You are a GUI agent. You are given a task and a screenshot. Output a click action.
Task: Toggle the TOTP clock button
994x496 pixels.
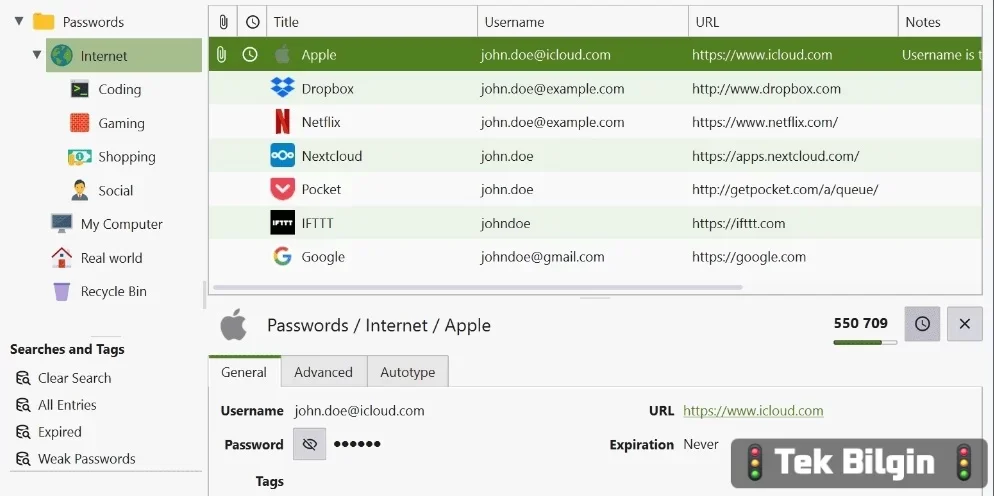click(922, 324)
